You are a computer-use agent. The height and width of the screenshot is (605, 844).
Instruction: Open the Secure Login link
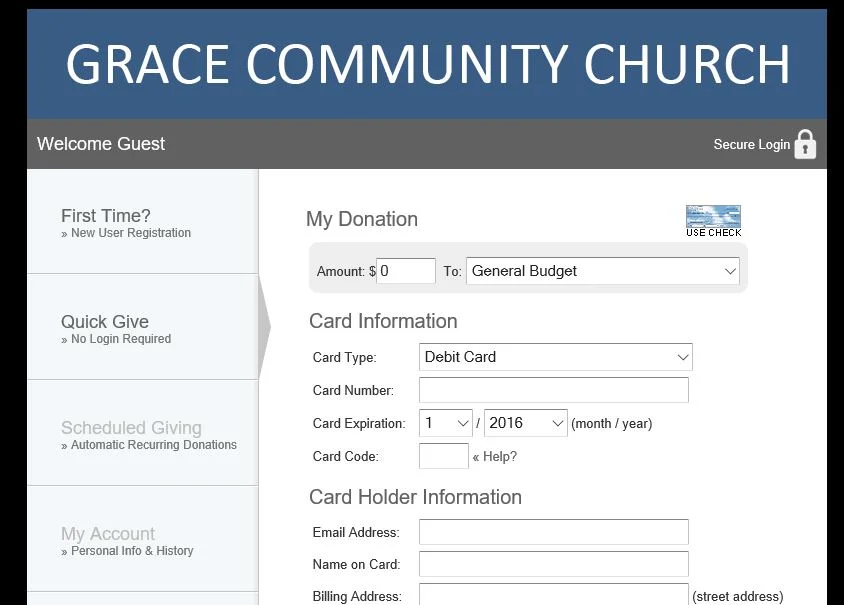pos(751,144)
